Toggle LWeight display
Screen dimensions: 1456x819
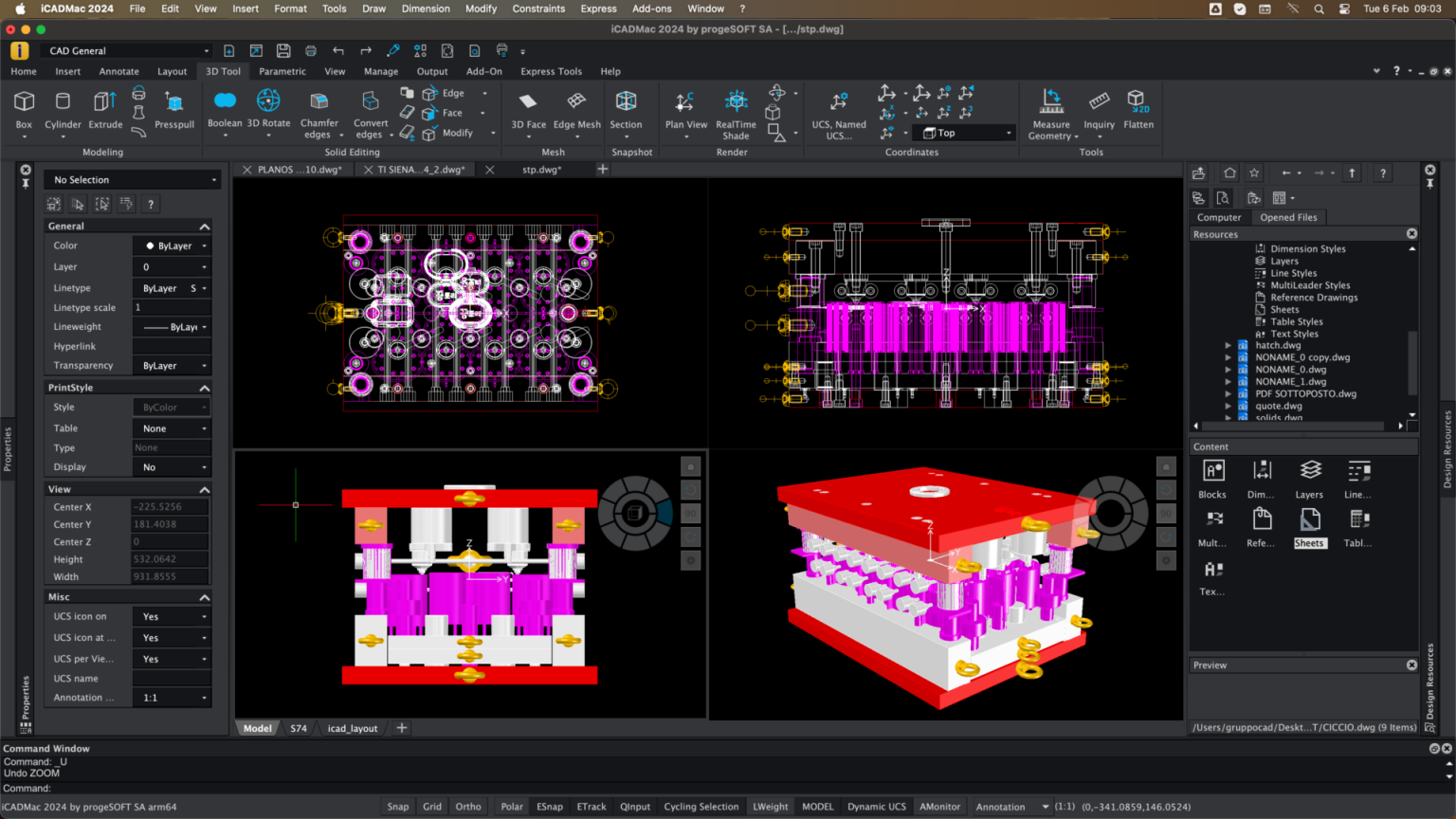(771, 807)
